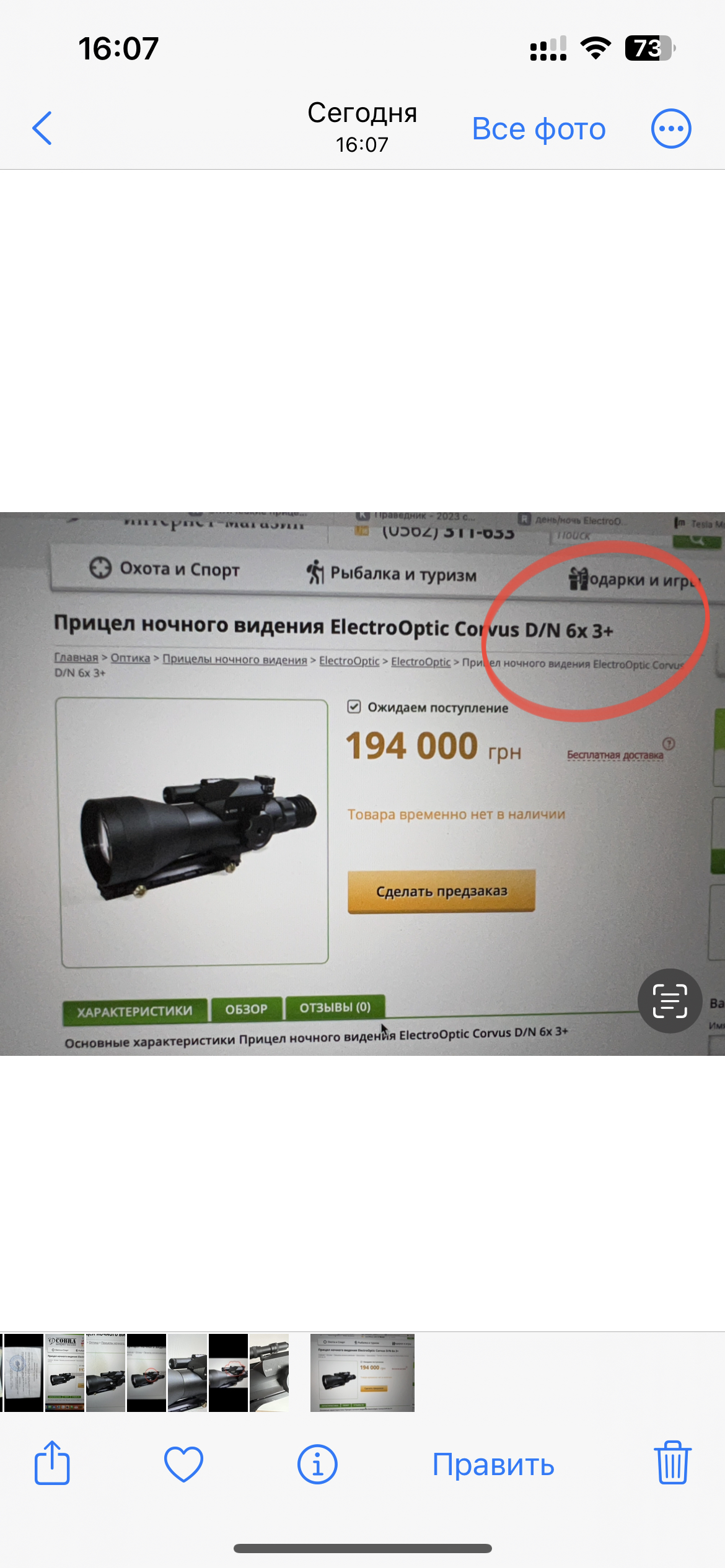Viewport: 725px width, 1568px height.
Task: Go back using the blue chevron
Action: coord(42,129)
